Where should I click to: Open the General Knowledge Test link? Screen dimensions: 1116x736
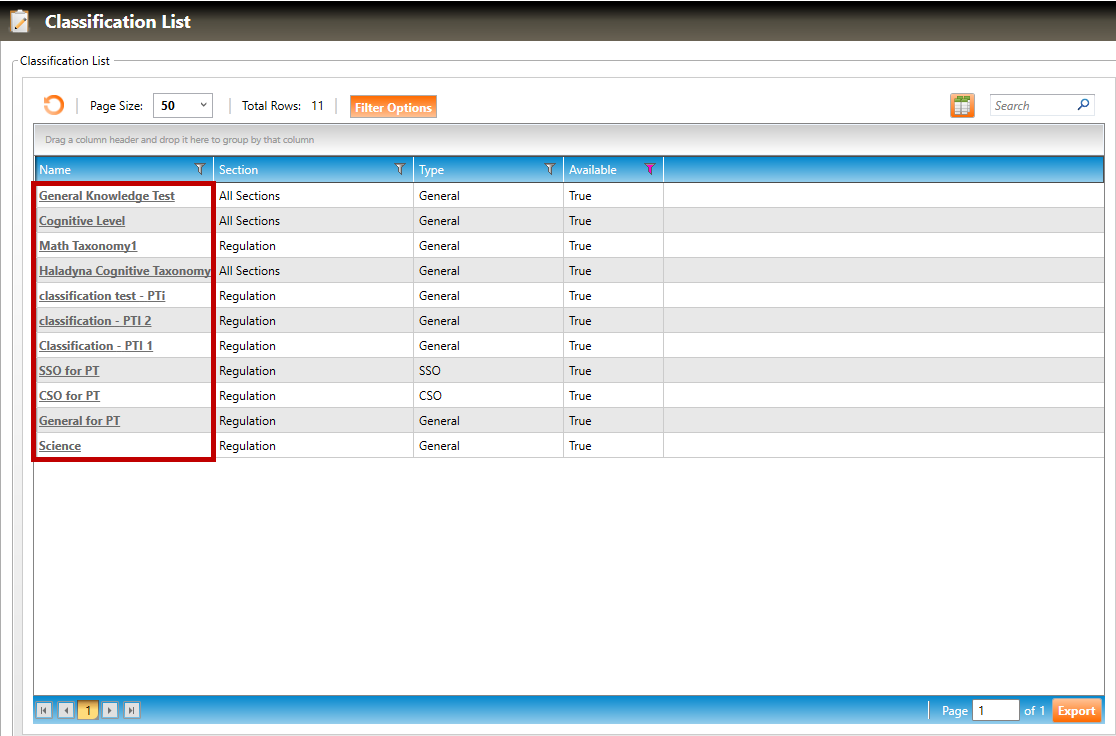point(107,196)
